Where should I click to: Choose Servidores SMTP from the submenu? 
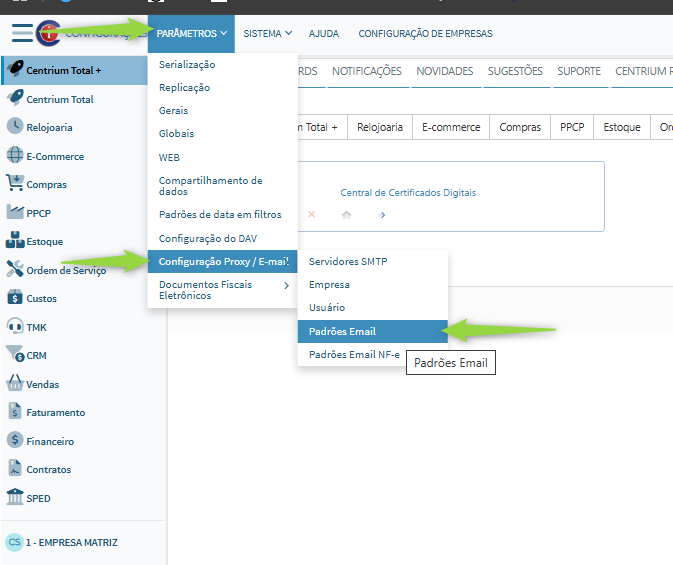[348, 262]
